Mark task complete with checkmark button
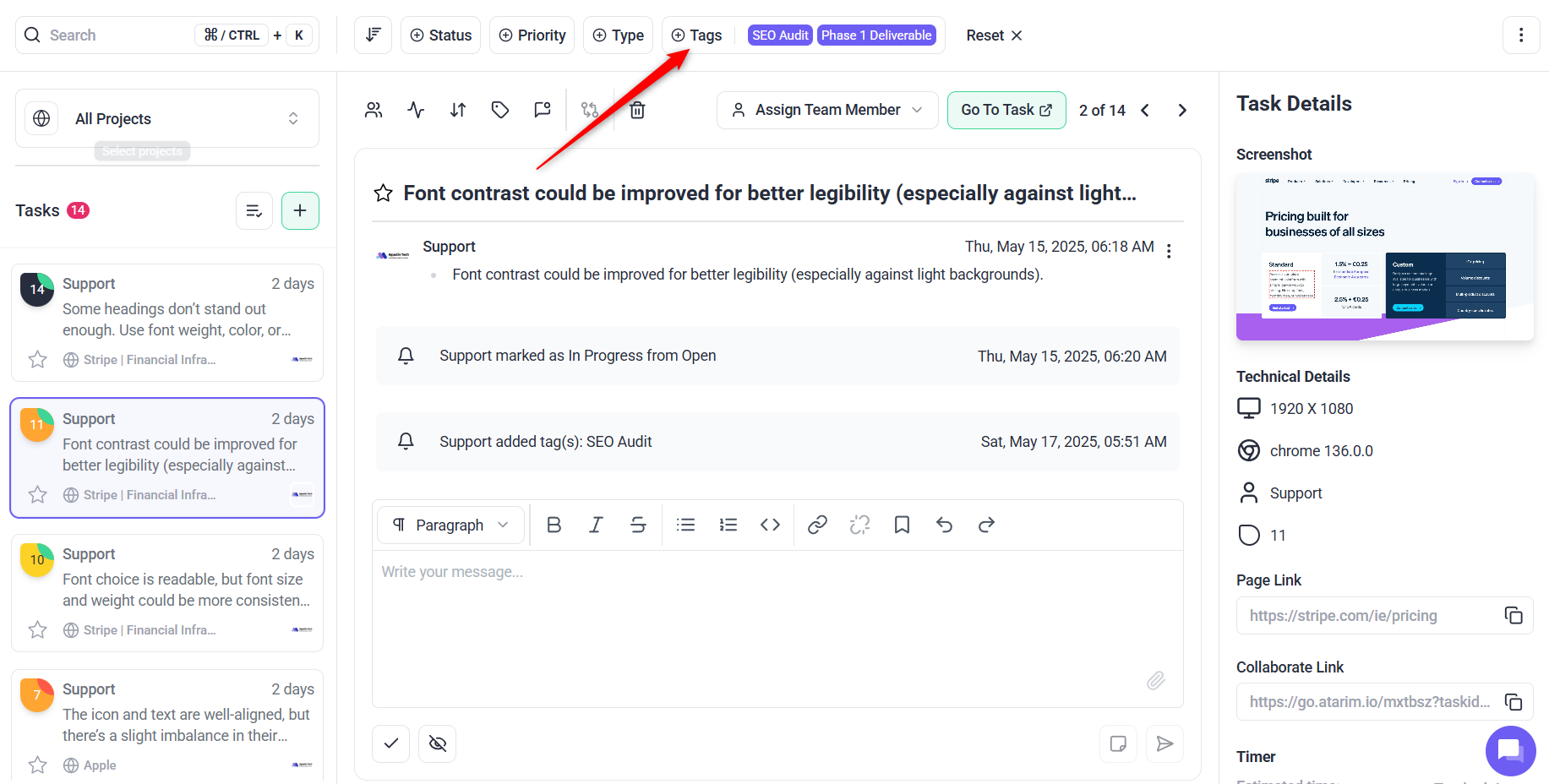The image size is (1549, 784). pos(391,743)
